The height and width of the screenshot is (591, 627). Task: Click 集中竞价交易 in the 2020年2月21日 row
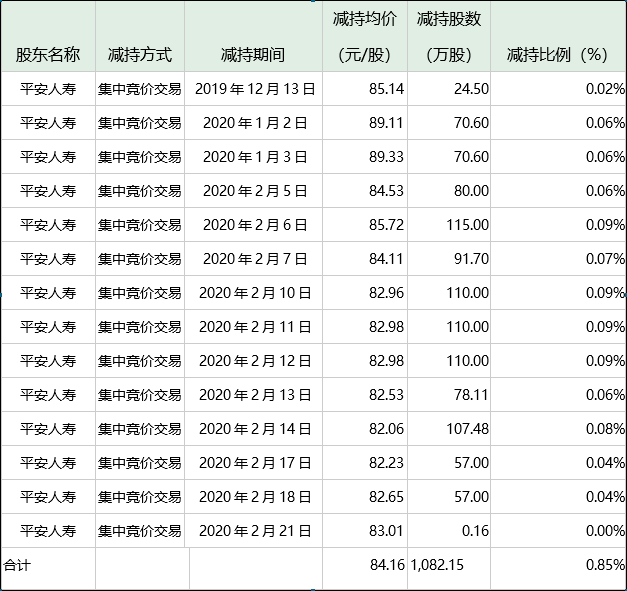(x=140, y=531)
